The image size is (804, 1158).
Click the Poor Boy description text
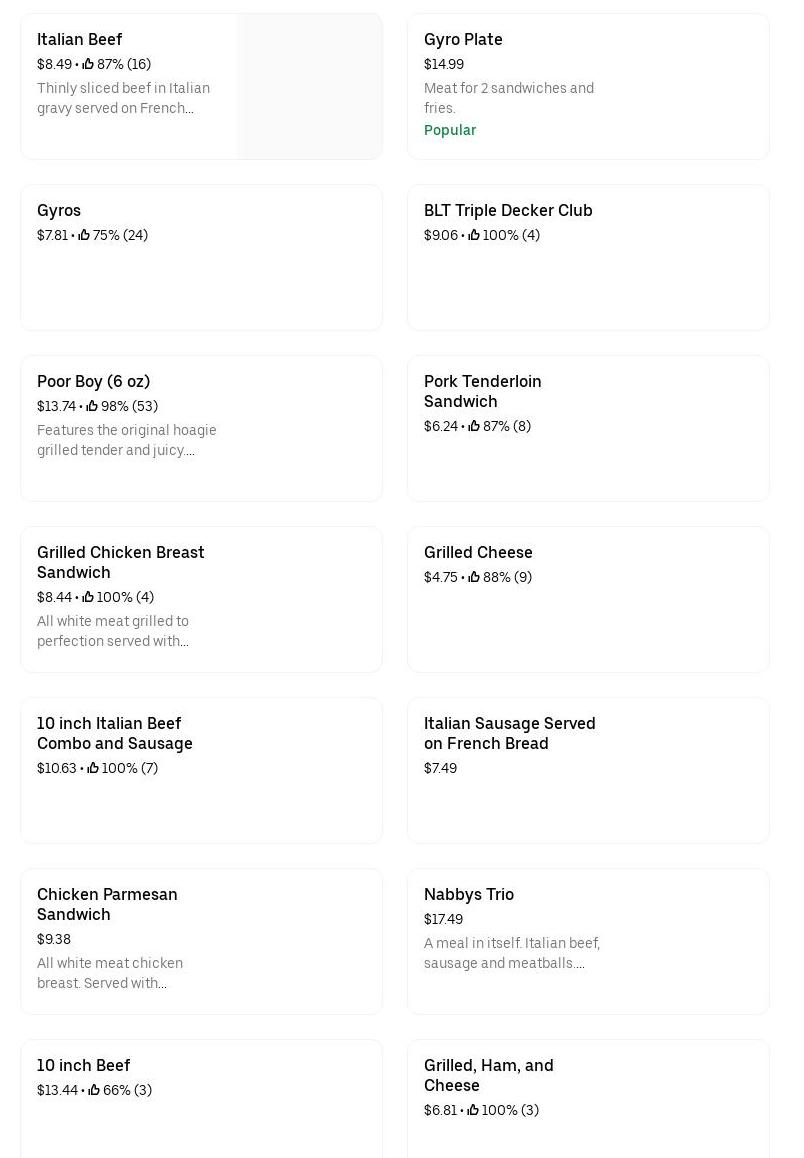point(126,440)
